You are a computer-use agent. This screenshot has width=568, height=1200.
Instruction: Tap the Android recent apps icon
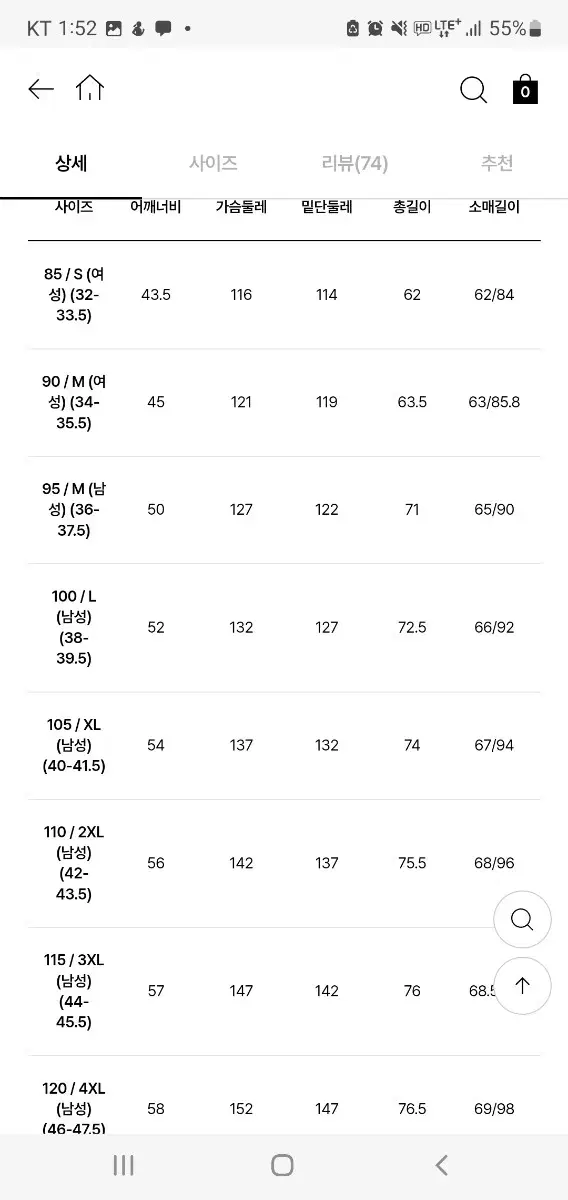click(124, 1165)
